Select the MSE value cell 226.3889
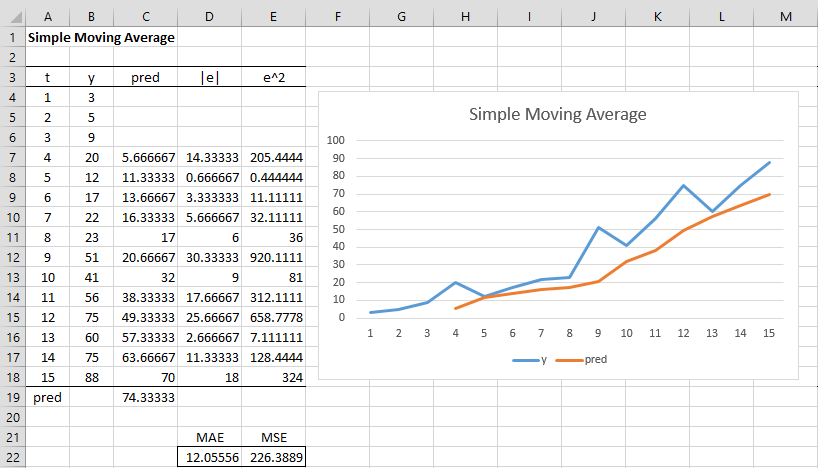The width and height of the screenshot is (818, 468). pos(273,458)
